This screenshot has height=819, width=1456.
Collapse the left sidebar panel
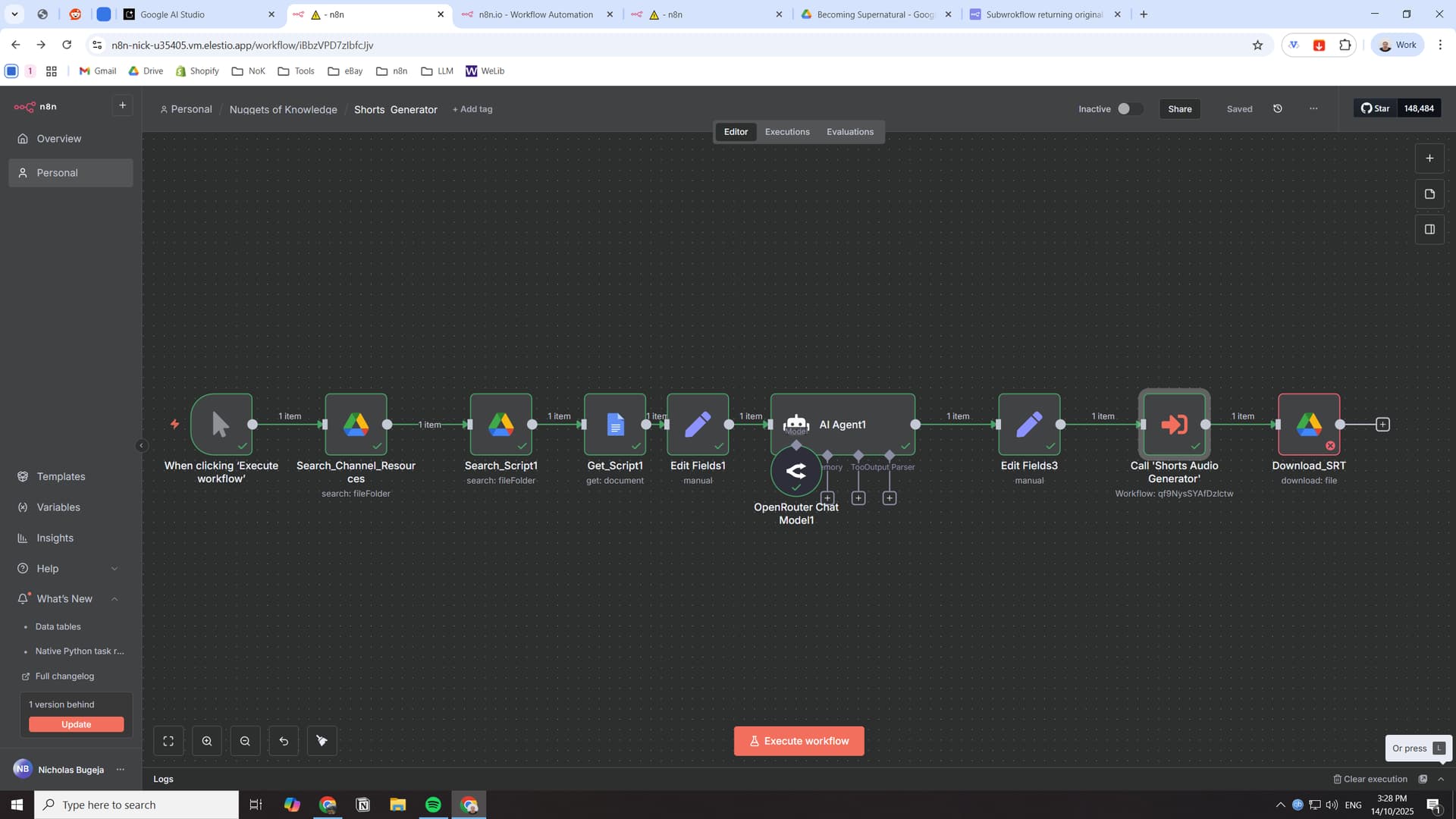[x=141, y=446]
